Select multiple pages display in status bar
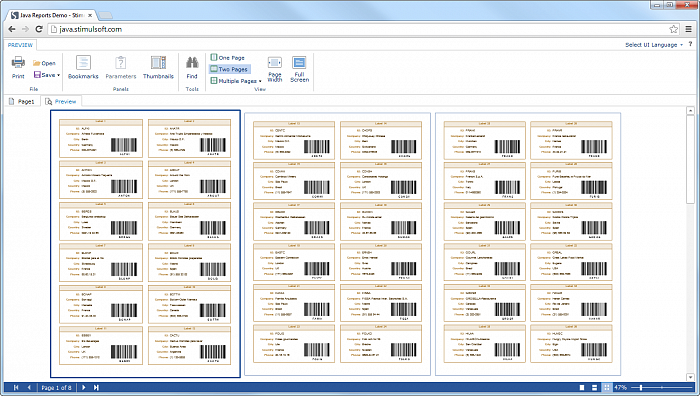The width and height of the screenshot is (700, 396). coord(607,388)
